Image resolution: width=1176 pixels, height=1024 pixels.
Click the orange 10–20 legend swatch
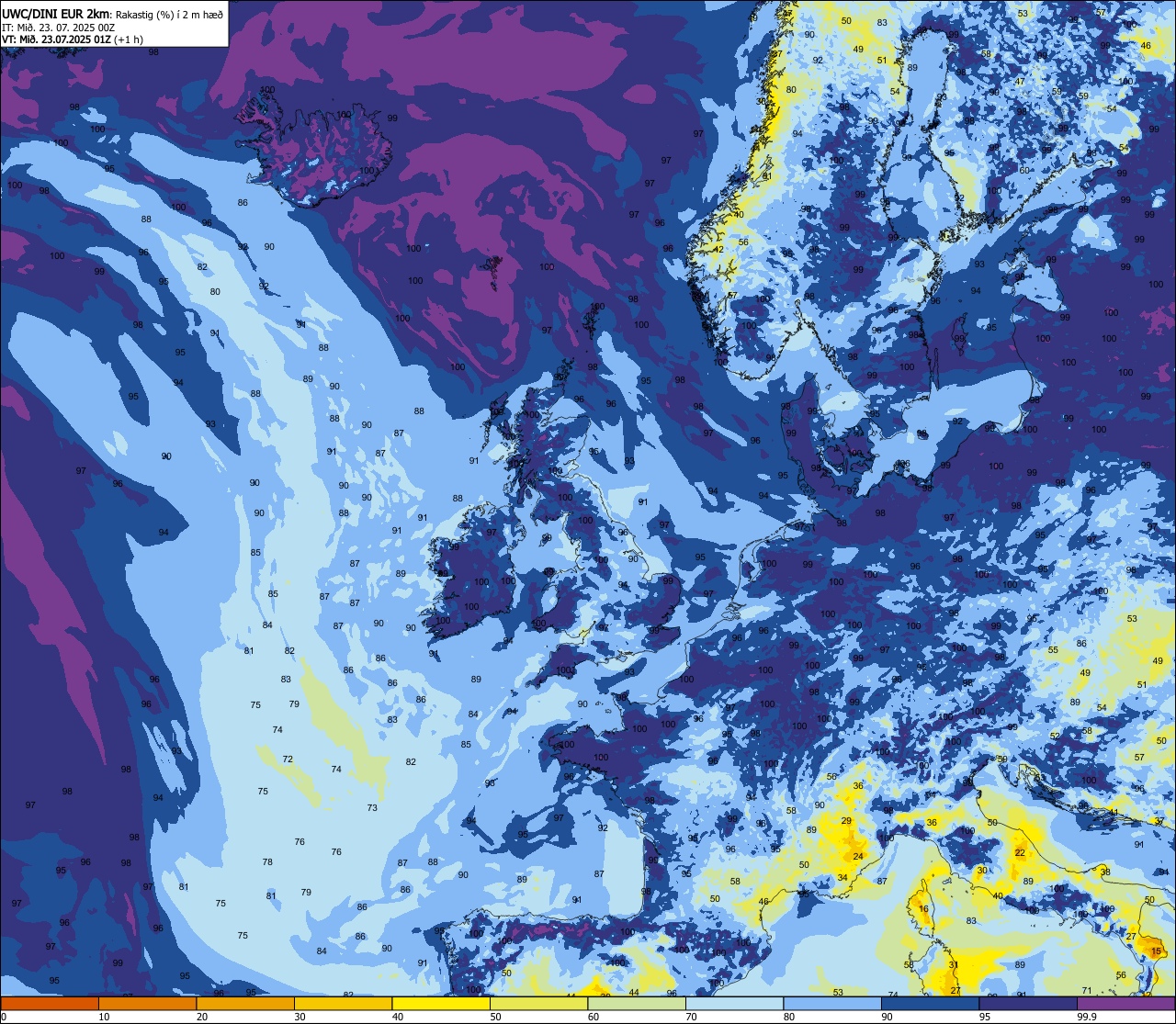(147, 1003)
